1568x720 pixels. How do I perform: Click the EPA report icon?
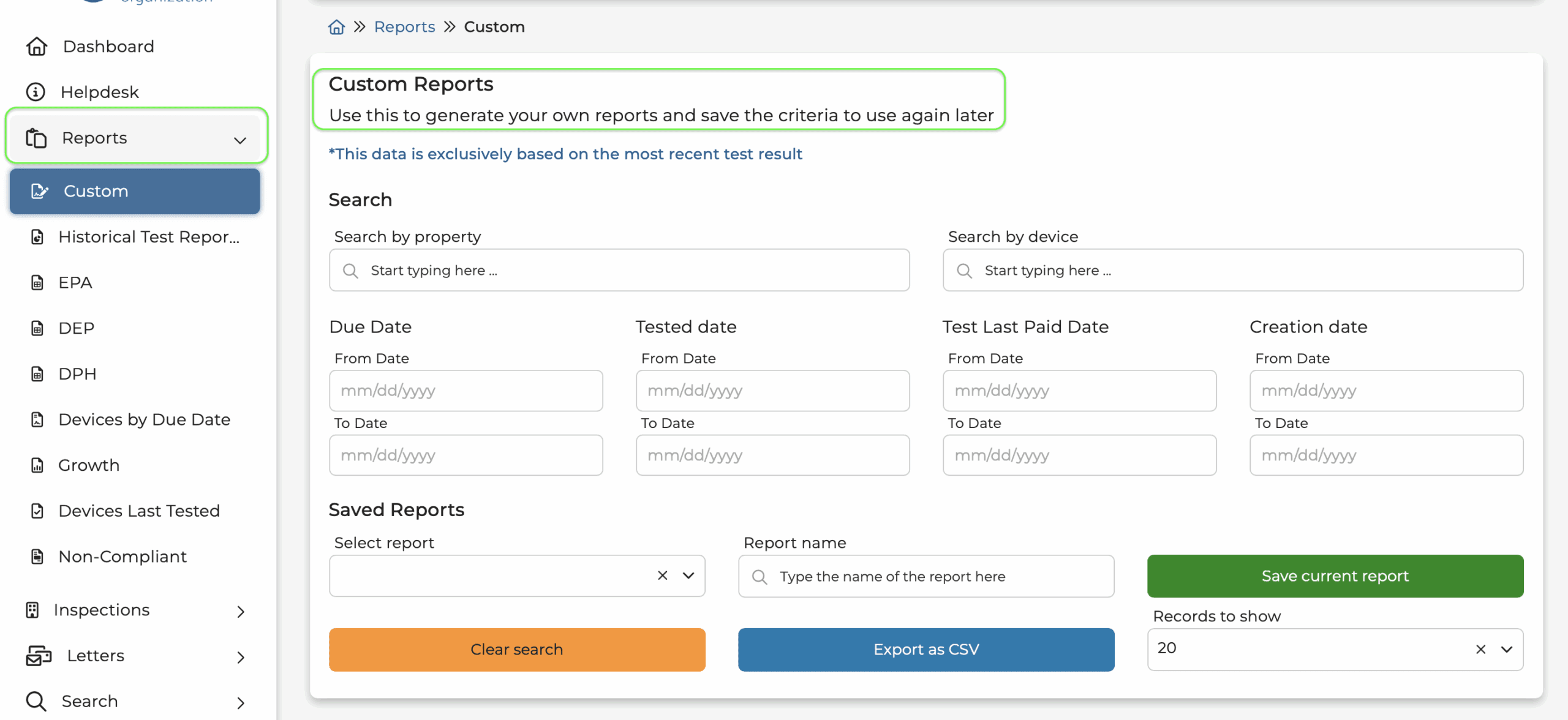coord(37,282)
